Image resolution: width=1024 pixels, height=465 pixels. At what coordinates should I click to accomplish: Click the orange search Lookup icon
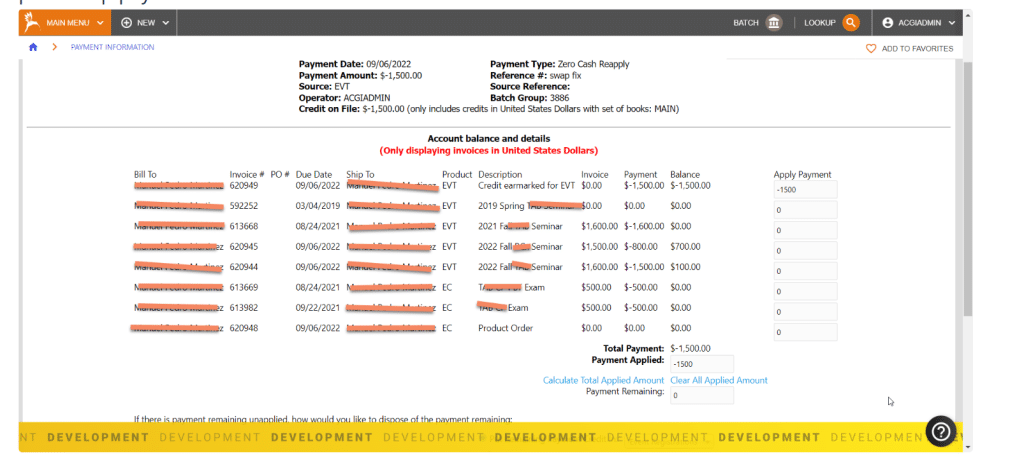coord(850,23)
